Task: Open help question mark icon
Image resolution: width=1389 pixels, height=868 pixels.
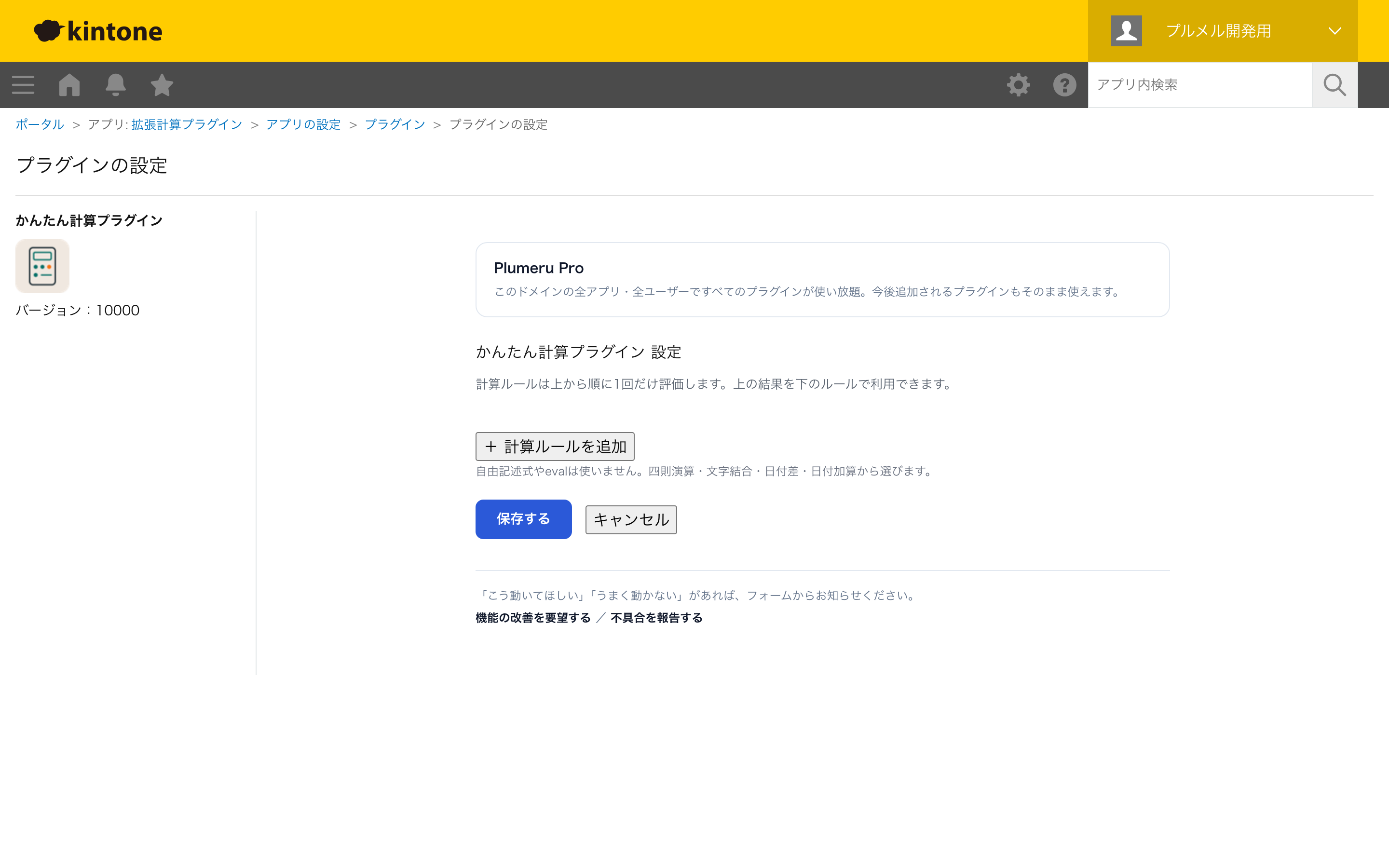Action: pyautogui.click(x=1065, y=85)
